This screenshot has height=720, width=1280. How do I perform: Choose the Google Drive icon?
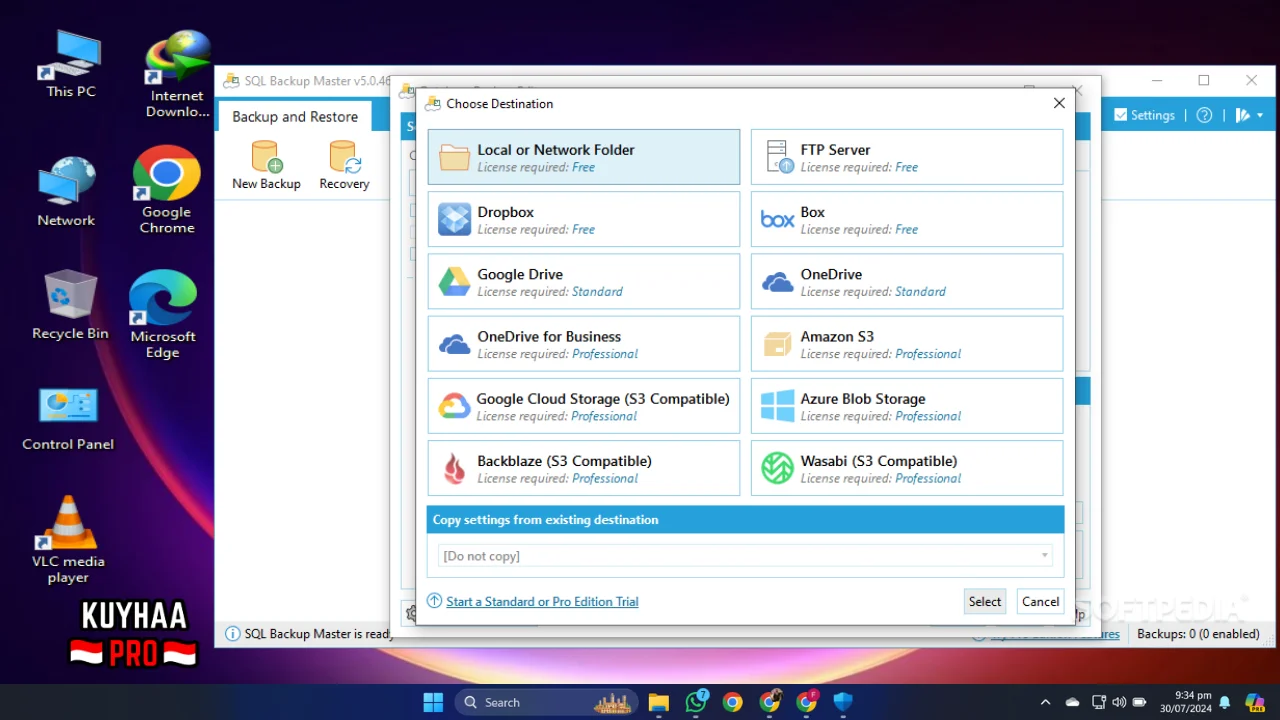(455, 282)
